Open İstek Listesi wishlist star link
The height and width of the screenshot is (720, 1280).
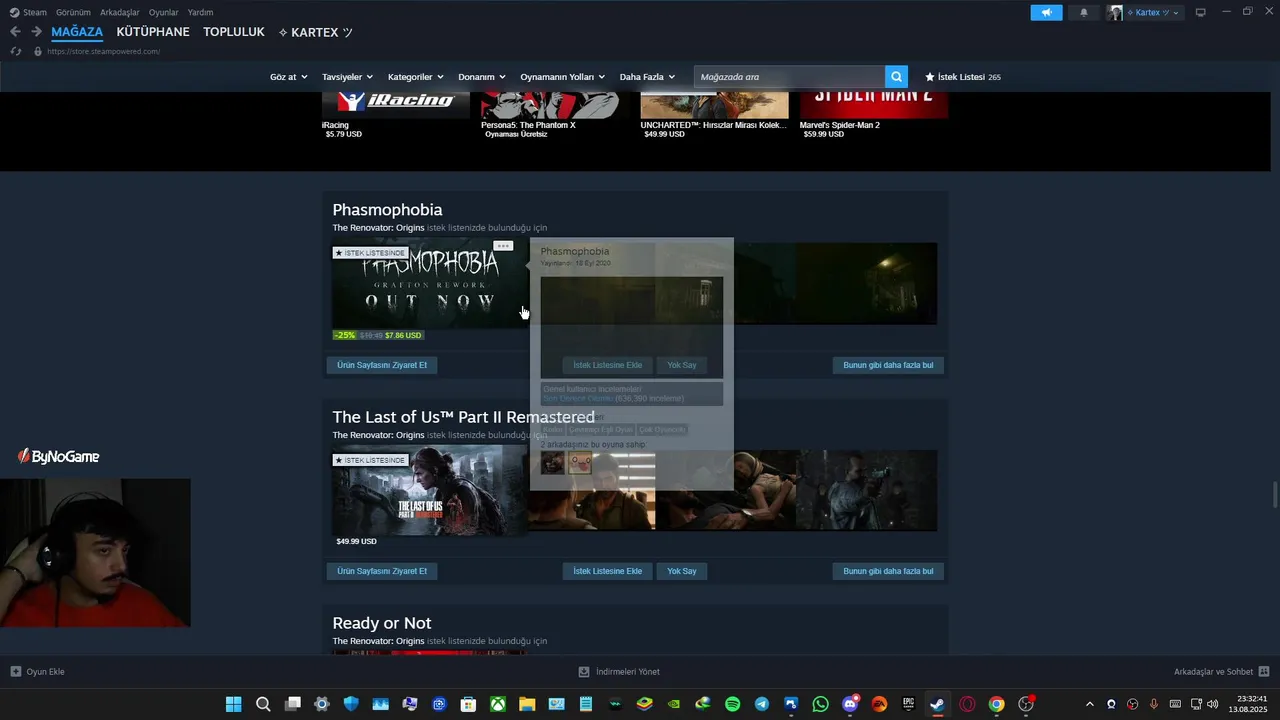962,77
